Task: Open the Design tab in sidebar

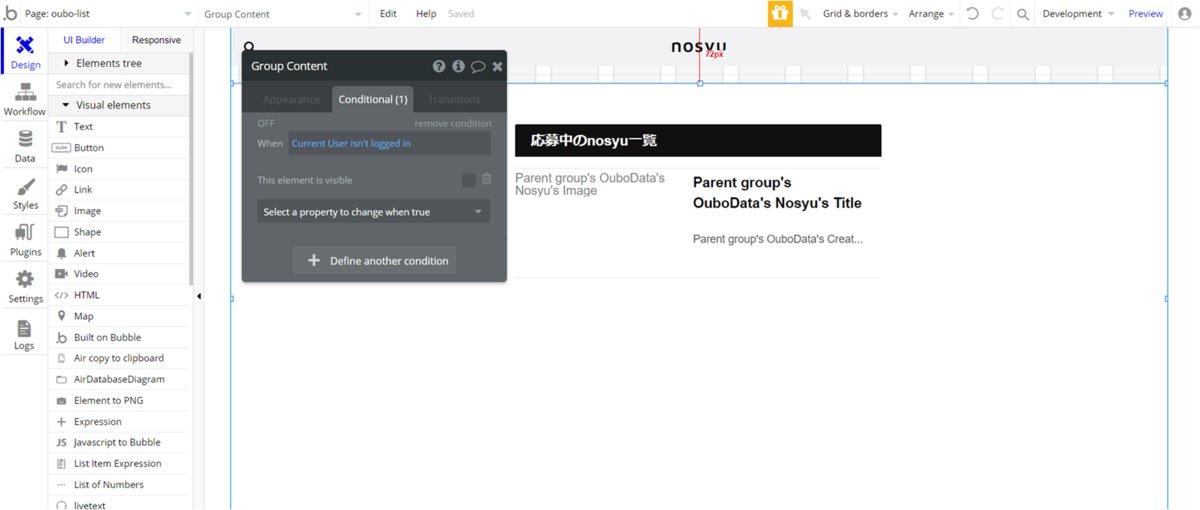Action: (25, 52)
